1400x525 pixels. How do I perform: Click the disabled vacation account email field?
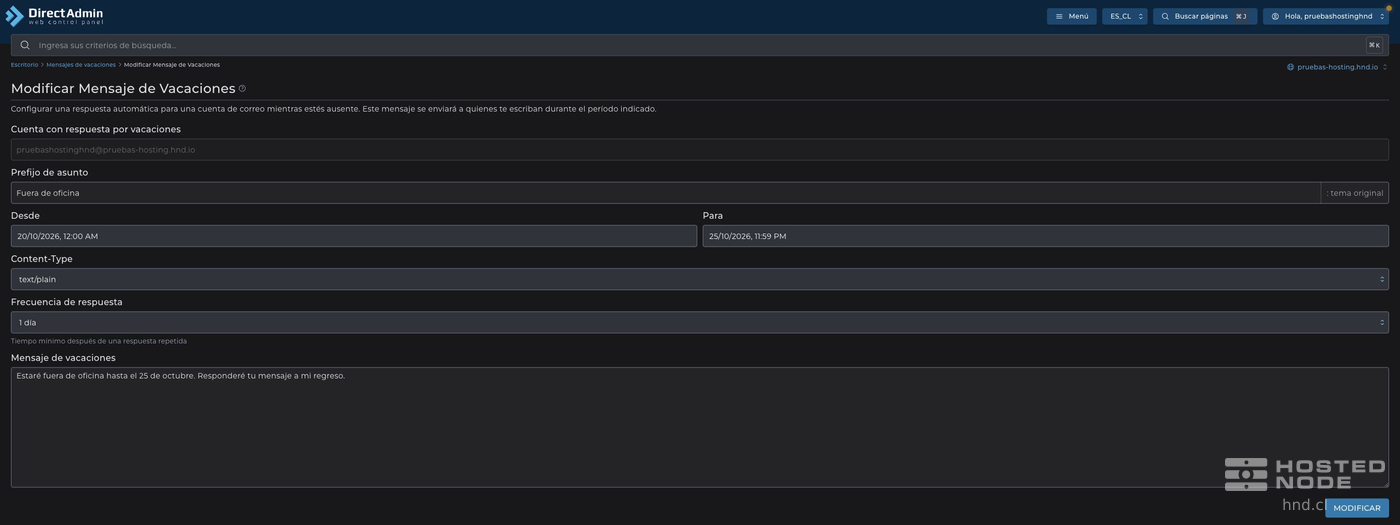[x=699, y=150]
